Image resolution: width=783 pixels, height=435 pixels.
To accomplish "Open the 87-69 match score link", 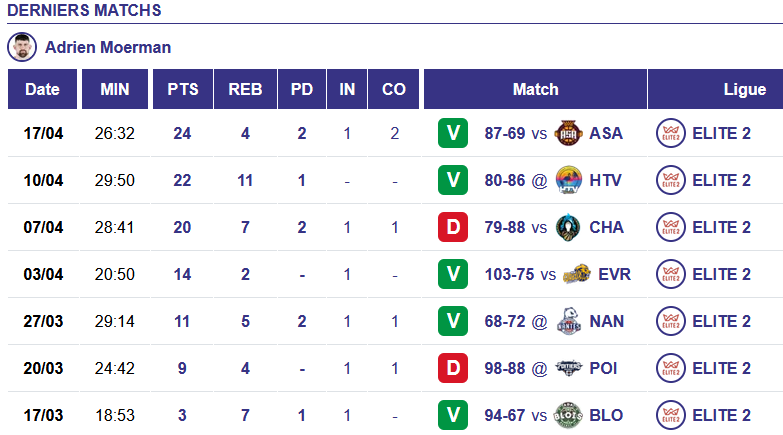I will pyautogui.click(x=505, y=133).
